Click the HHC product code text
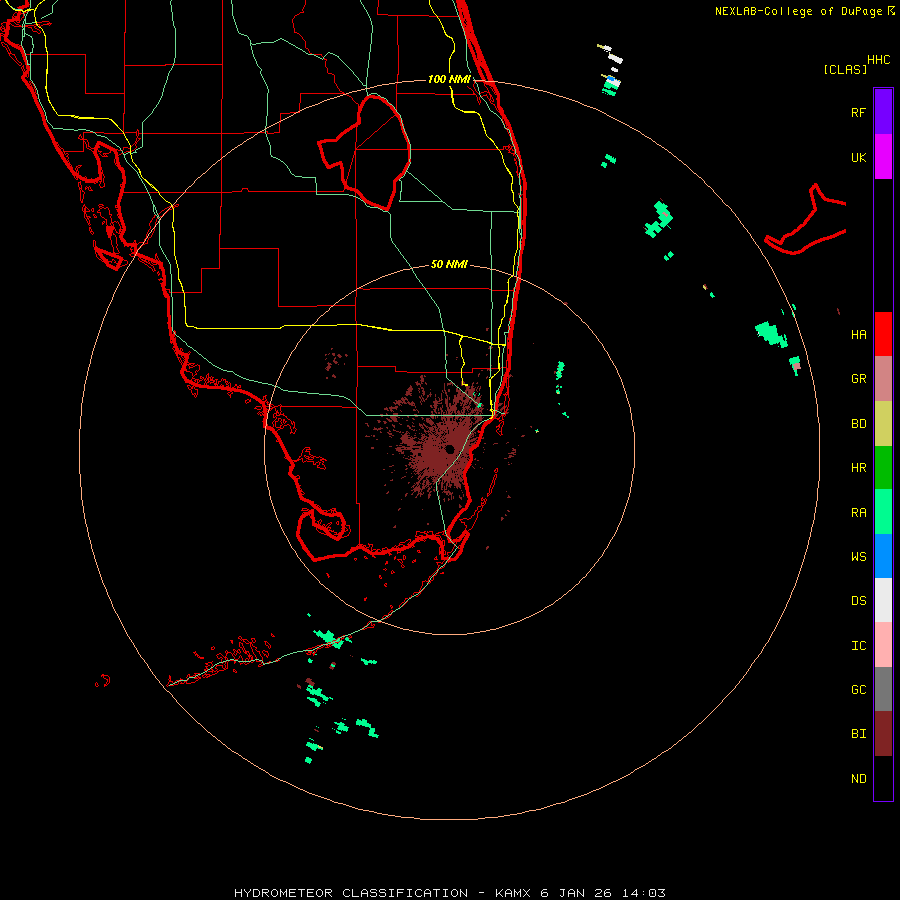The width and height of the screenshot is (900, 900). 878,60
